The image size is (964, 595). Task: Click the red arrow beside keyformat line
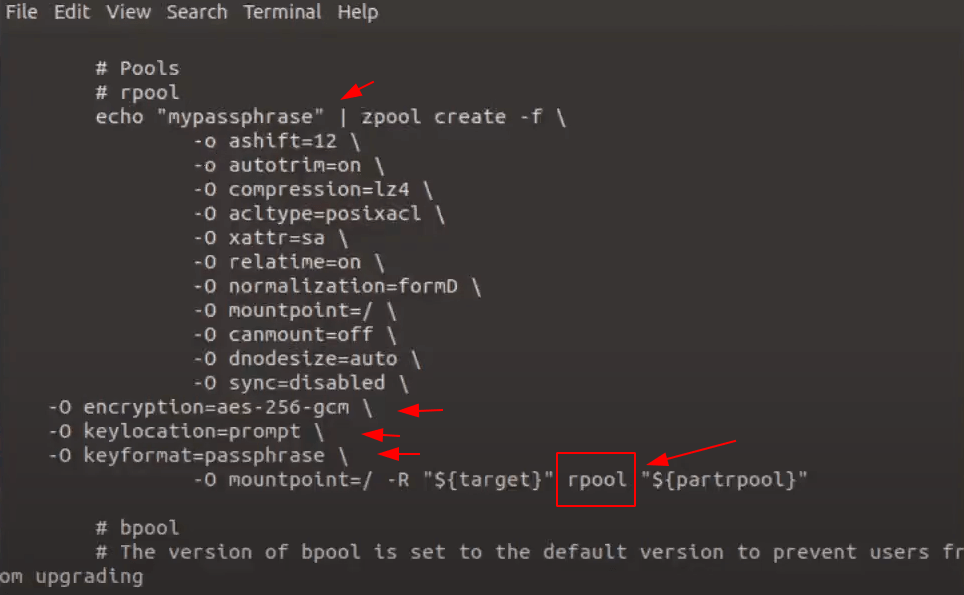click(x=399, y=454)
